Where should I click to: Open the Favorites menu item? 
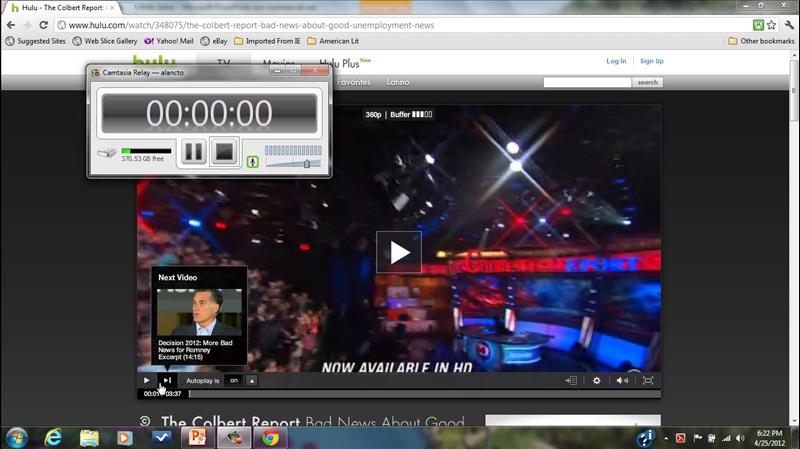tap(354, 82)
